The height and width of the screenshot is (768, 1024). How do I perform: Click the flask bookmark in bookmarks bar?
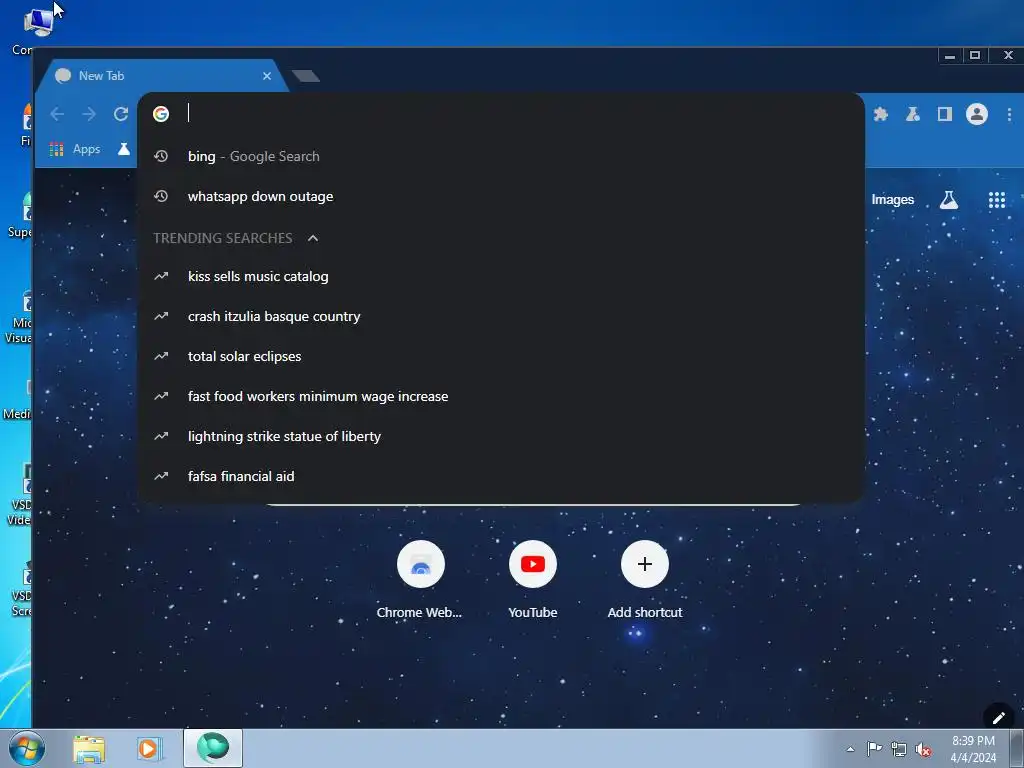tap(123, 150)
